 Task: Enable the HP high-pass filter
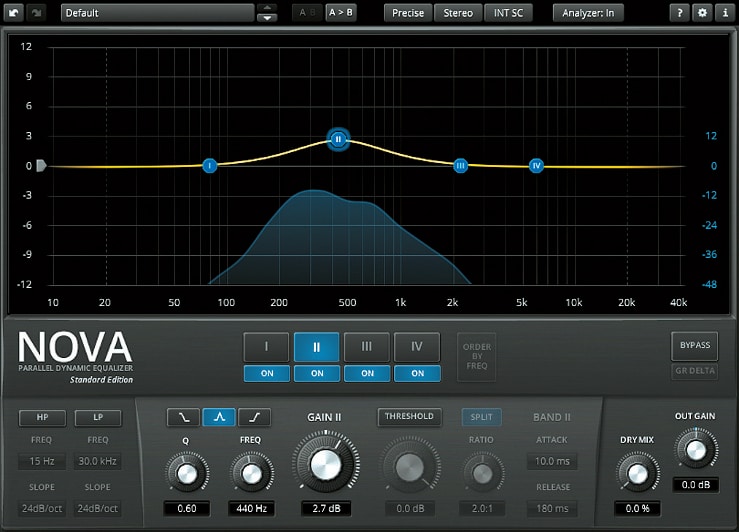pos(42,417)
